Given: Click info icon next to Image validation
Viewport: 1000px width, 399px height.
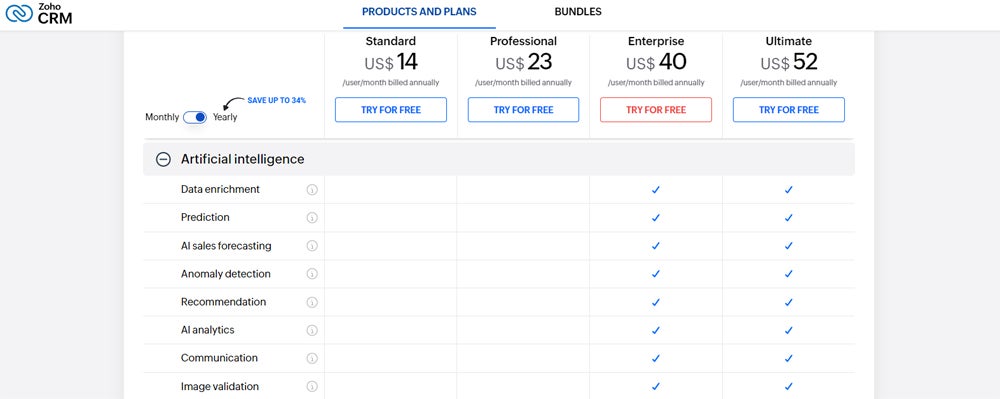Looking at the screenshot, I should click(x=312, y=386).
